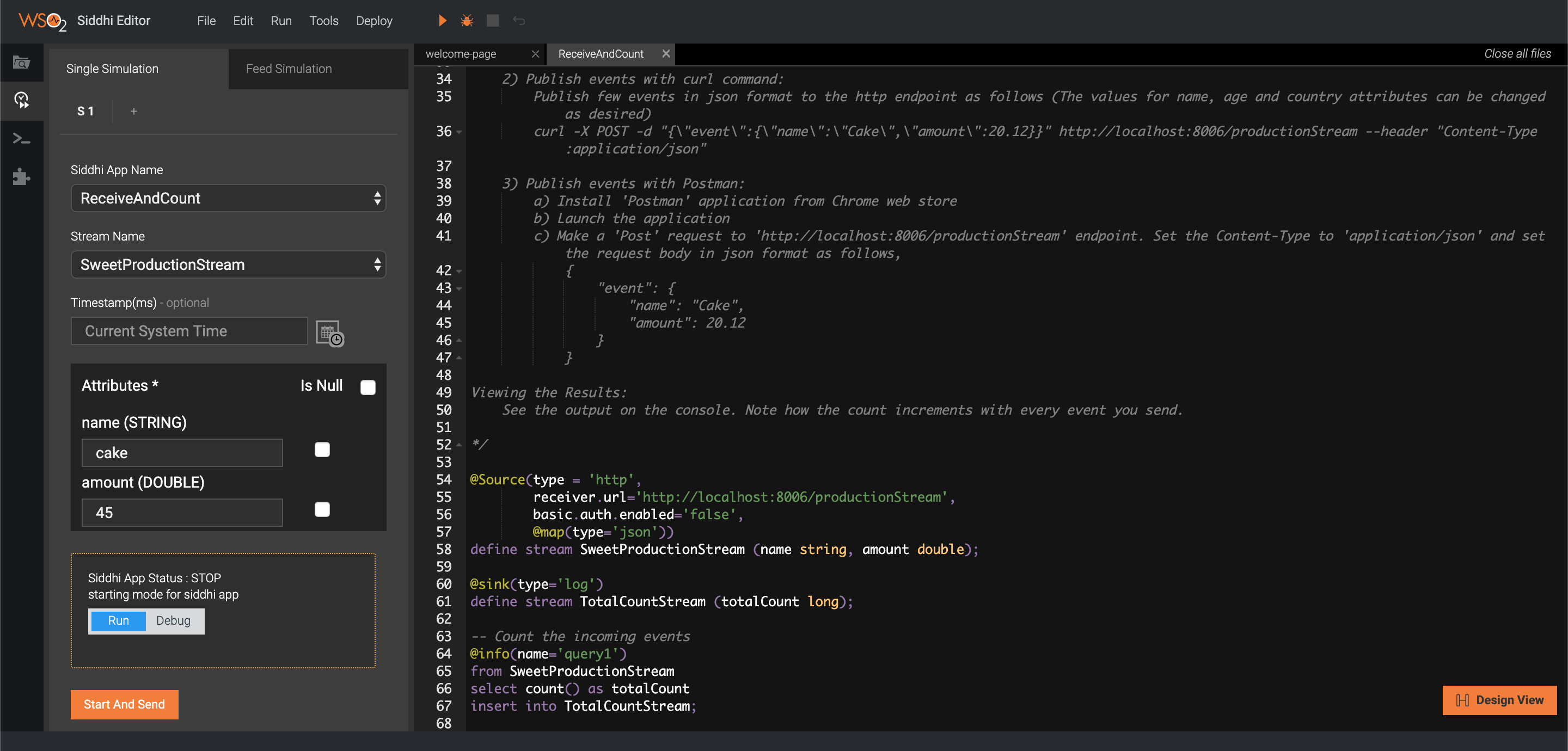Toggle the fold marker at line 47
Screen dimensions: 1568x751
click(x=459, y=358)
